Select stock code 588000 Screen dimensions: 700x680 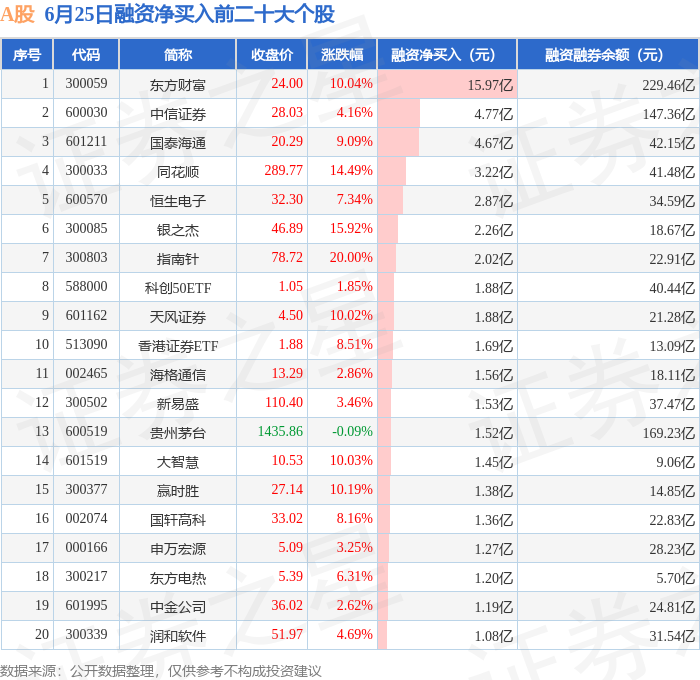(x=86, y=287)
